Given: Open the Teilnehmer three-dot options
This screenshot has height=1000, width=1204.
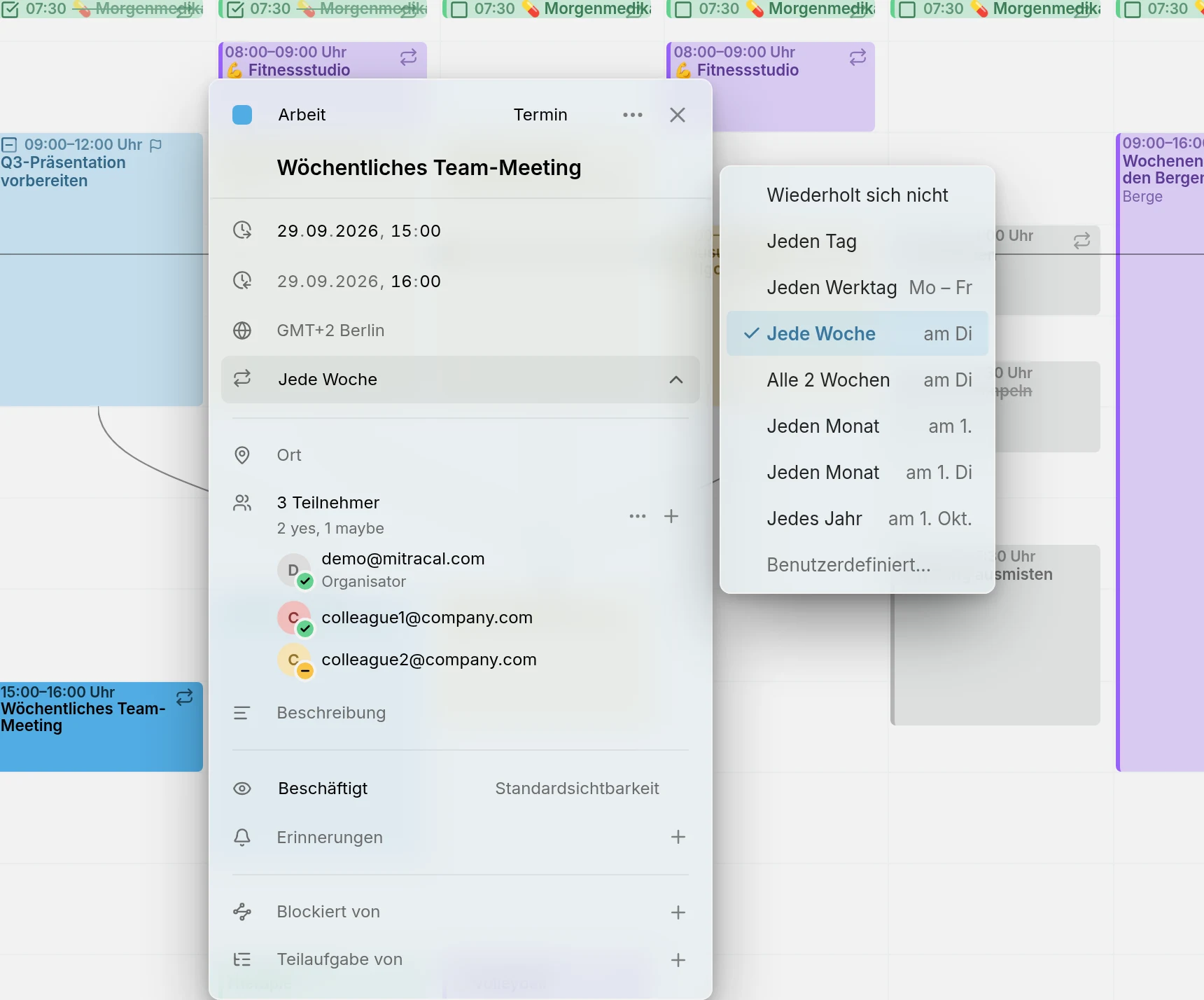Looking at the screenshot, I should coord(637,516).
